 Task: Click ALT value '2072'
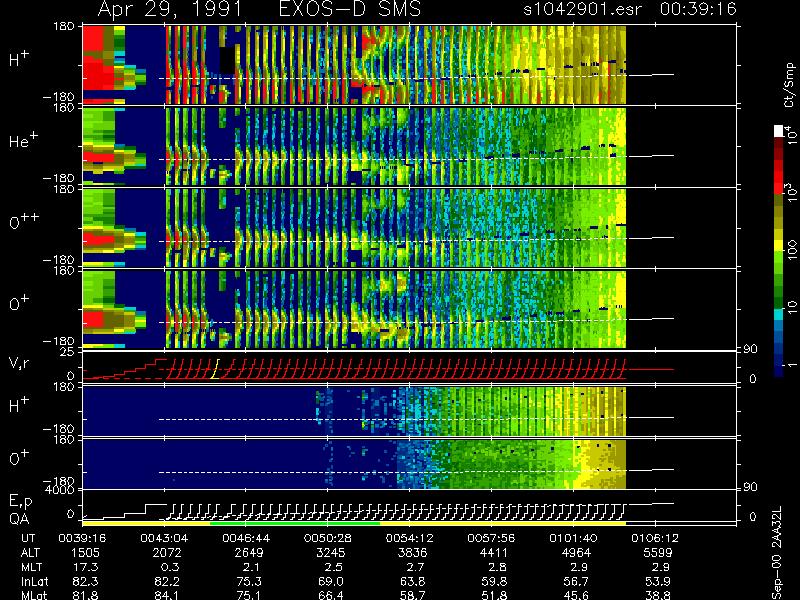167,553
